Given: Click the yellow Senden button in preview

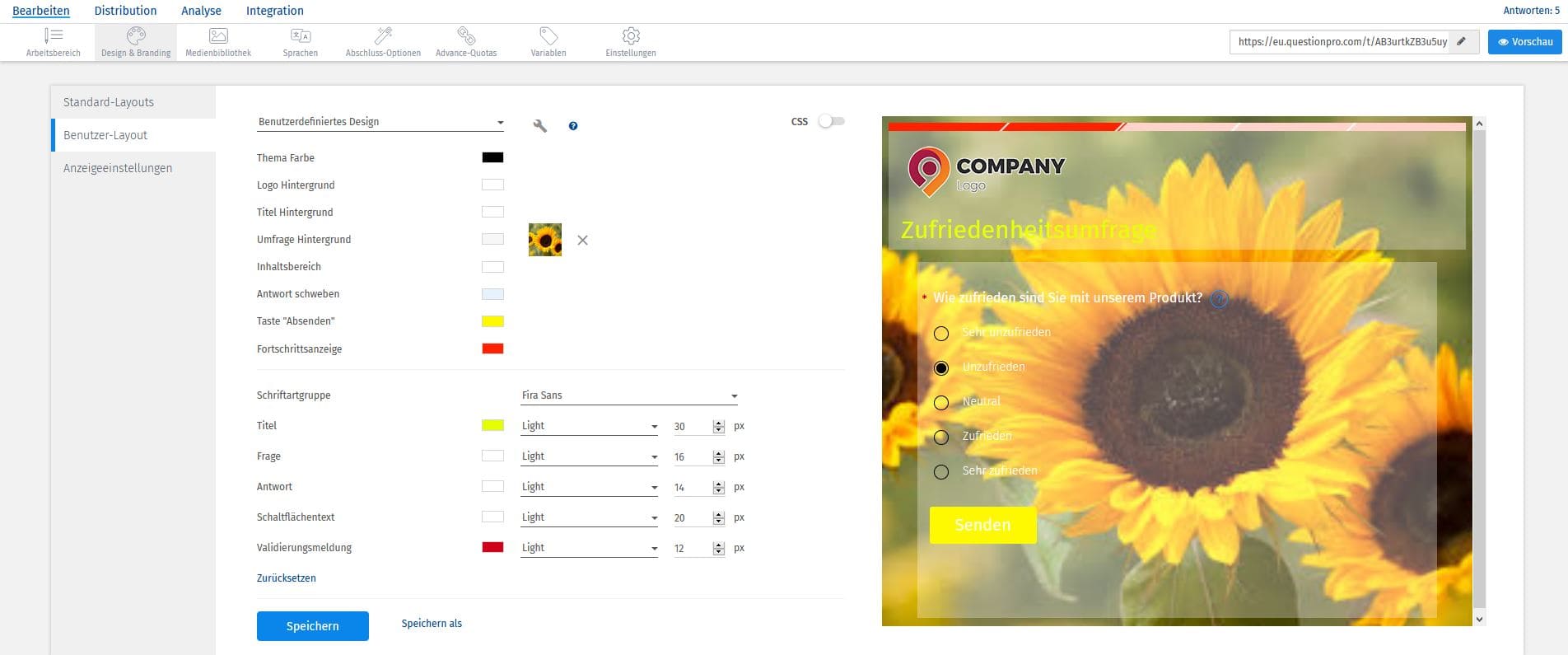Looking at the screenshot, I should [982, 525].
